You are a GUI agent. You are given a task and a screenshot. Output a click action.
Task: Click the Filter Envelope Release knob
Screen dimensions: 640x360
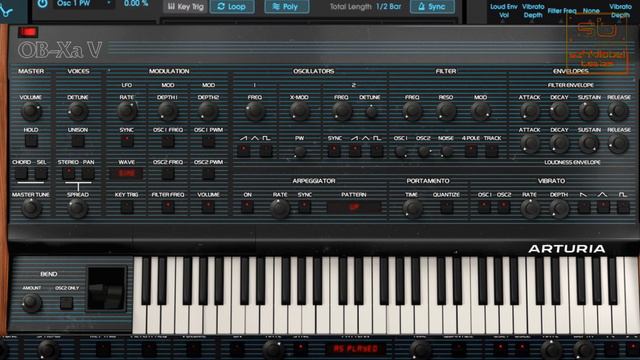[x=619, y=111]
